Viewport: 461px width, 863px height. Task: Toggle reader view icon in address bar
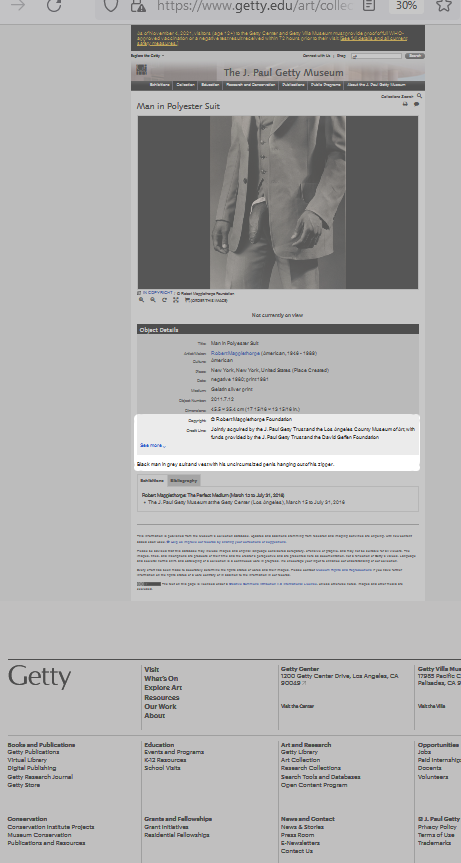(369, 6)
